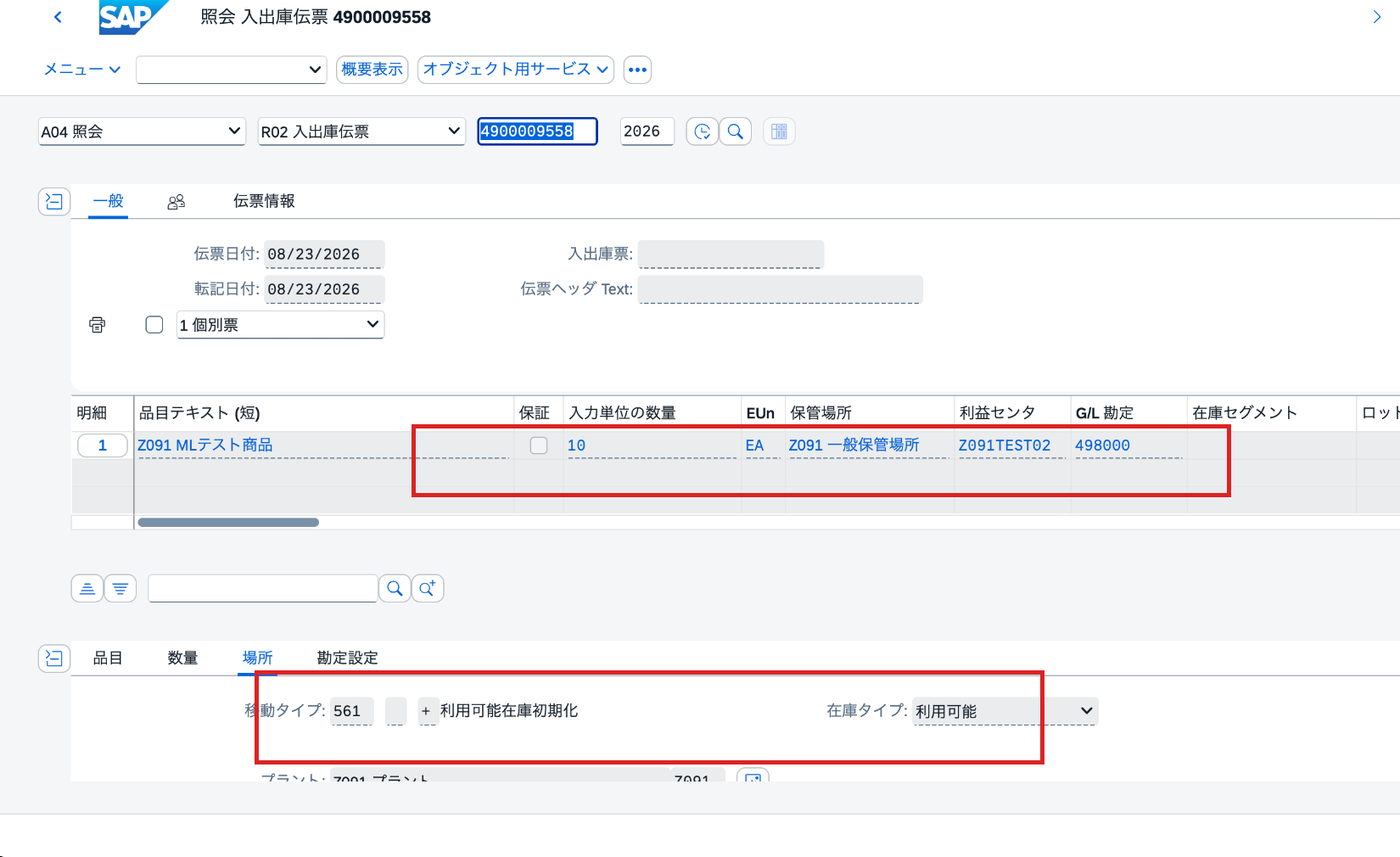Click the right chevron at top corner
1400x857 pixels.
1376,17
